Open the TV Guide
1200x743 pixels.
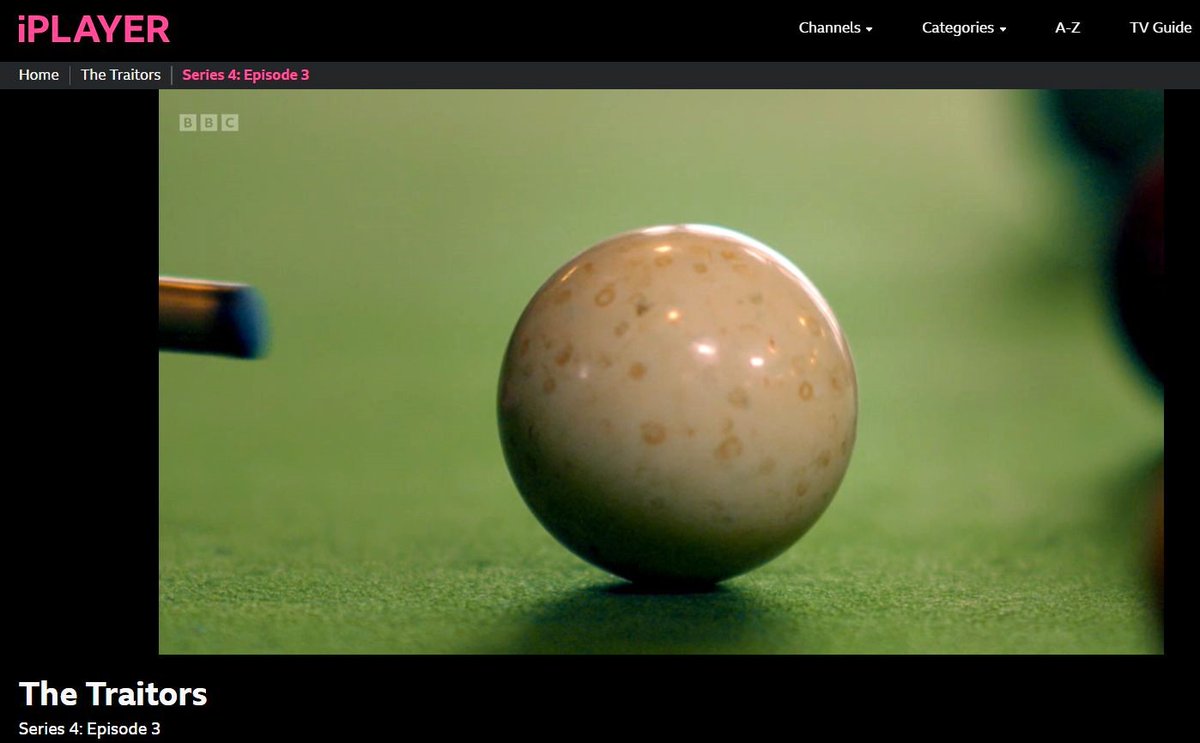click(x=1160, y=28)
